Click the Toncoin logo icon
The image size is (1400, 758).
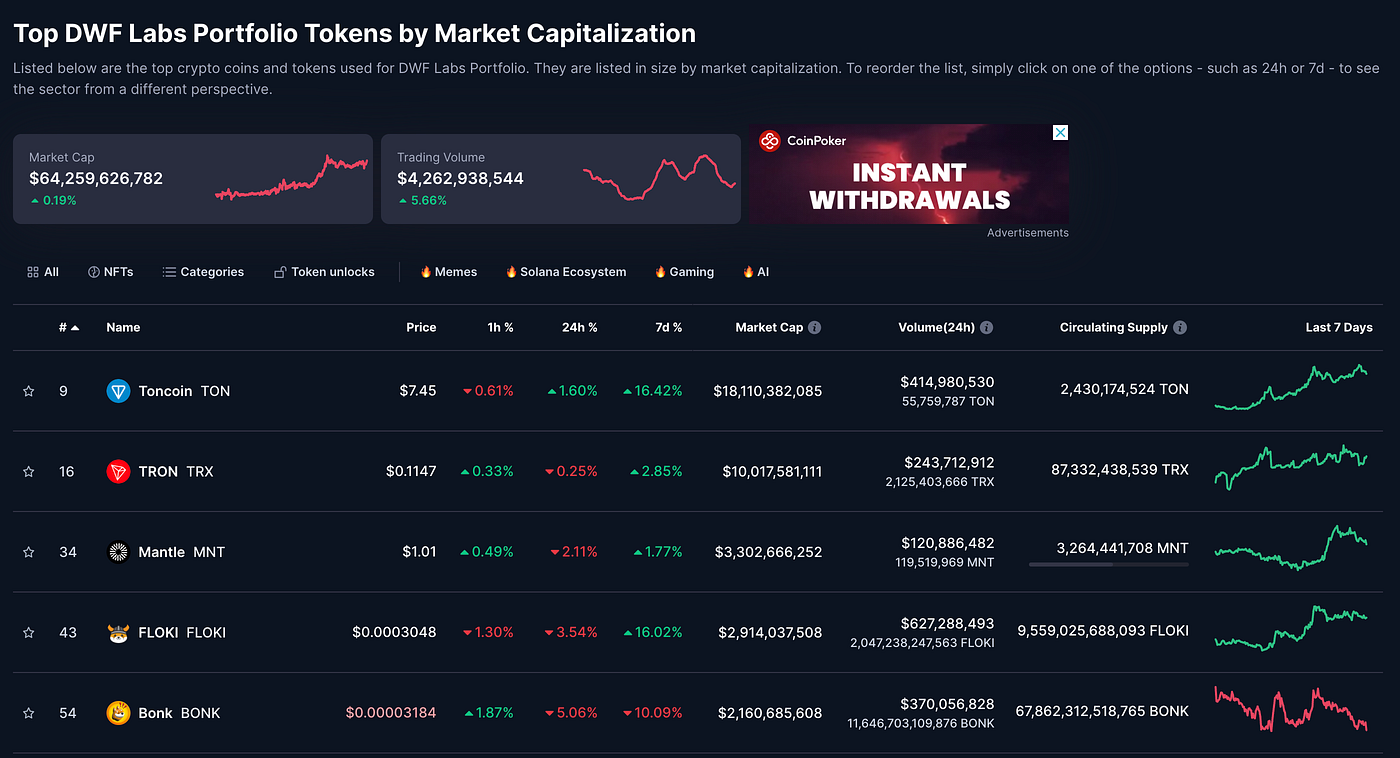(118, 391)
